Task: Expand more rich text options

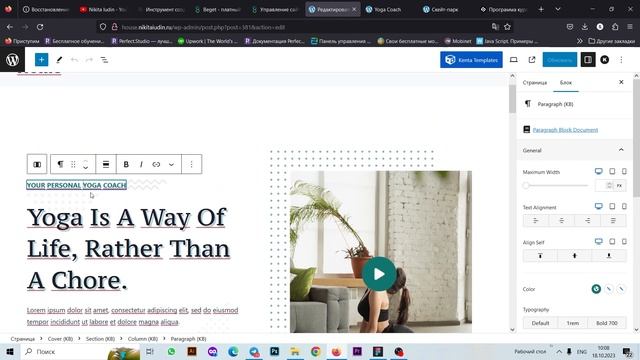Action: [171, 164]
